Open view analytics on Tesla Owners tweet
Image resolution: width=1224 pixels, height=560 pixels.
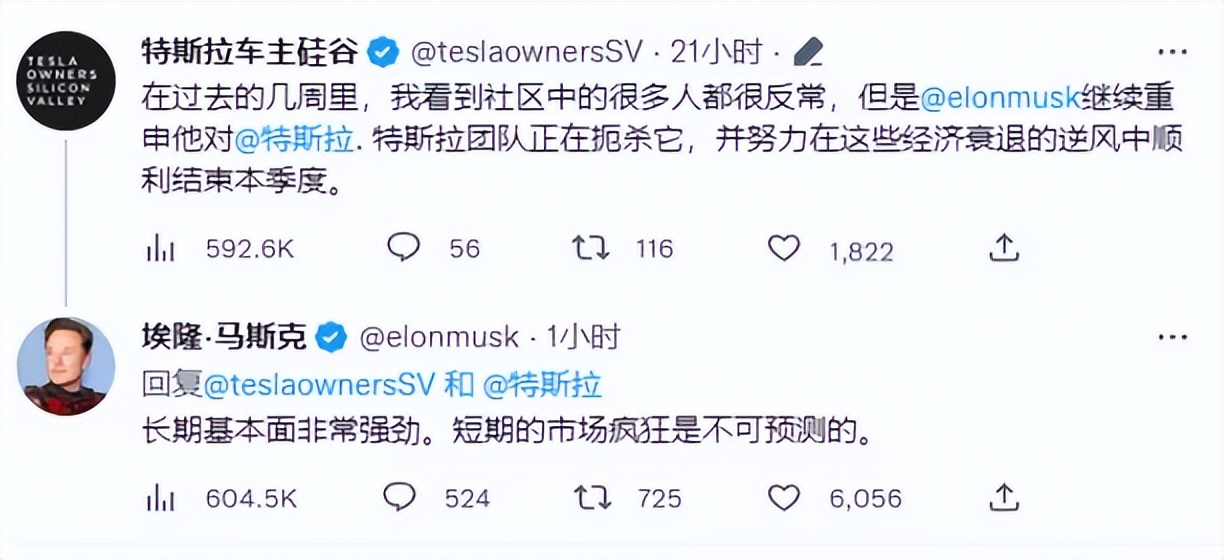pos(160,249)
